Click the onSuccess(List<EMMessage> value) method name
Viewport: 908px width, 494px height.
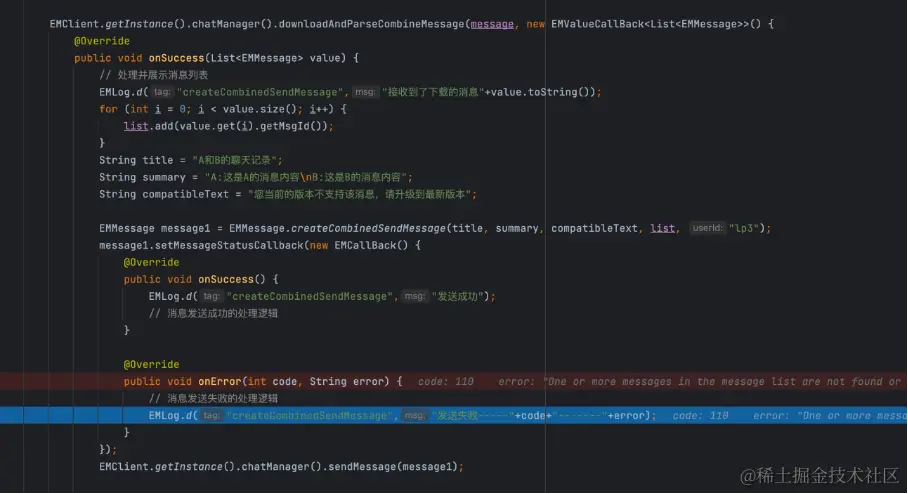click(x=176, y=58)
